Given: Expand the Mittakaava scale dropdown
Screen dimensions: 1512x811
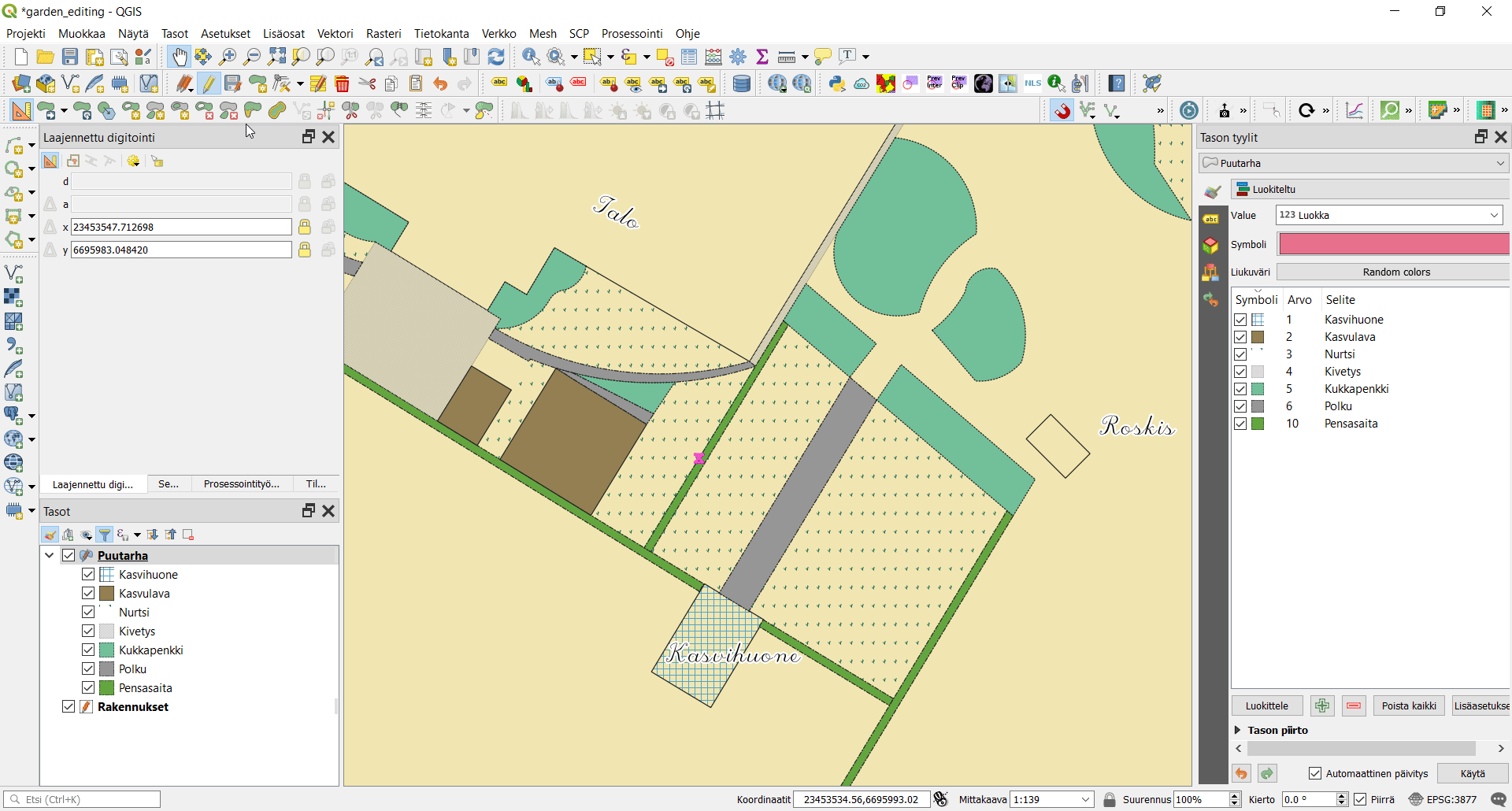Looking at the screenshot, I should 1085,799.
